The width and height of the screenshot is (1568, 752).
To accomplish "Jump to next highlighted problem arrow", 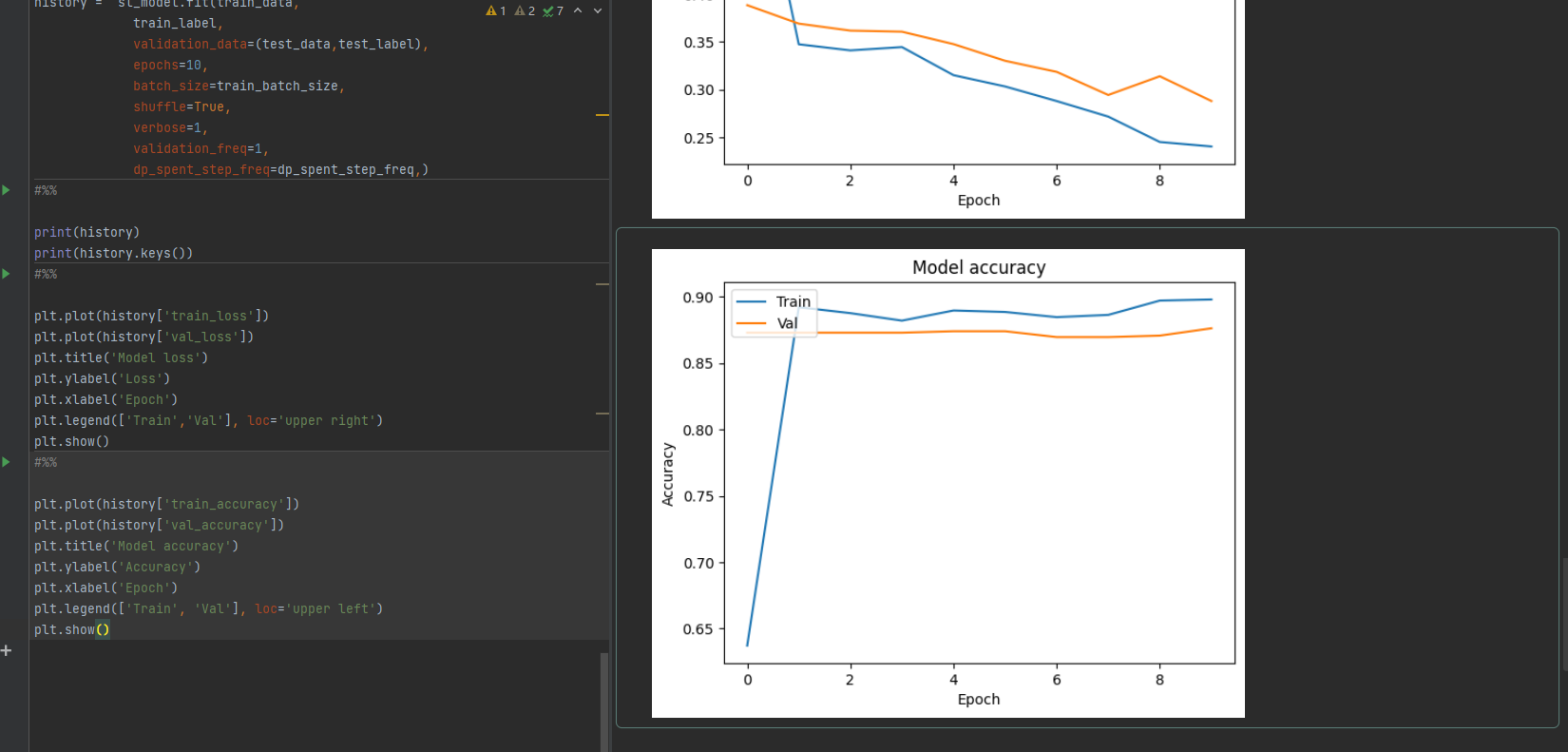I will tap(598, 11).
